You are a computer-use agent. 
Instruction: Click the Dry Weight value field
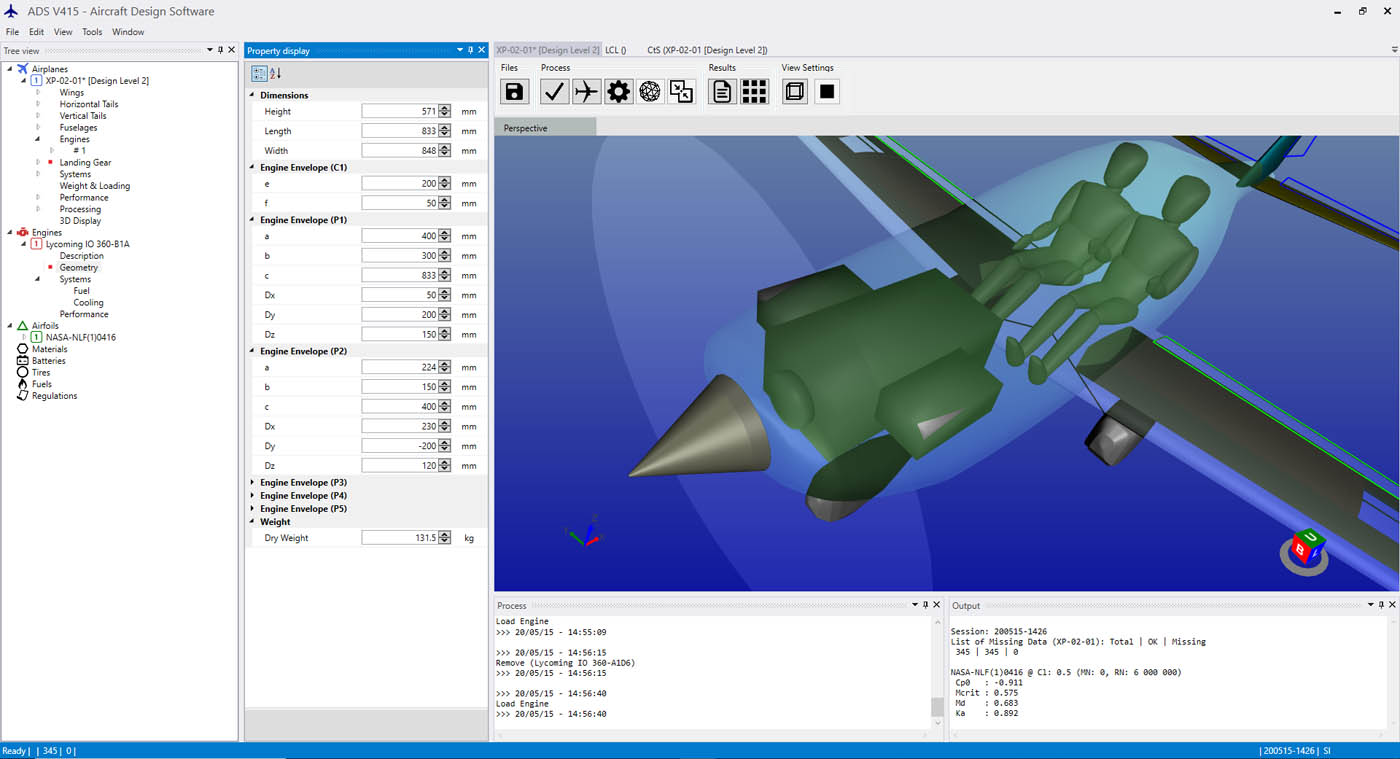point(400,538)
